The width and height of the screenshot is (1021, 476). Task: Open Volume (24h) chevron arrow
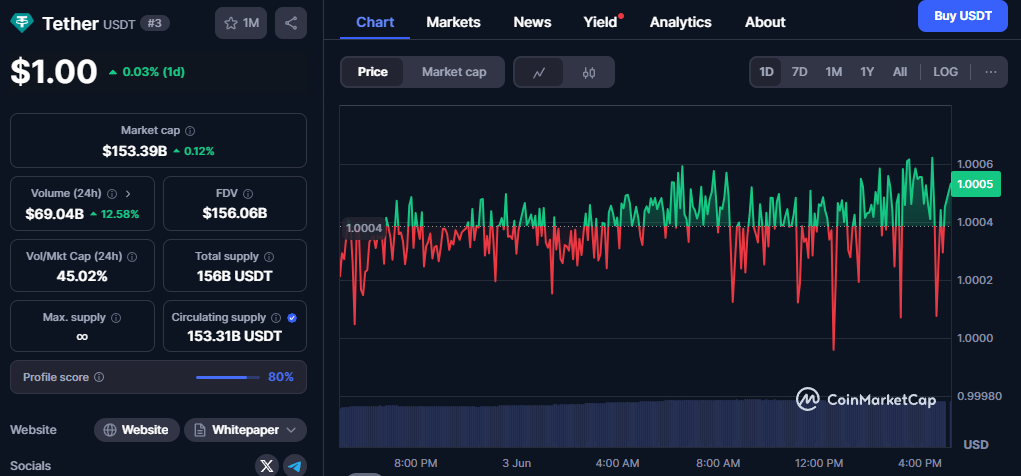[128, 193]
